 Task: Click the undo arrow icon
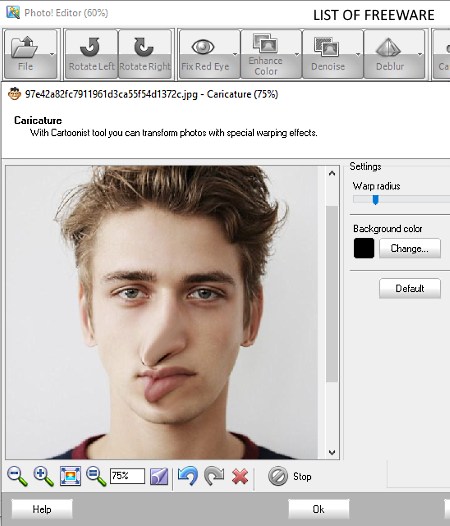[187, 476]
